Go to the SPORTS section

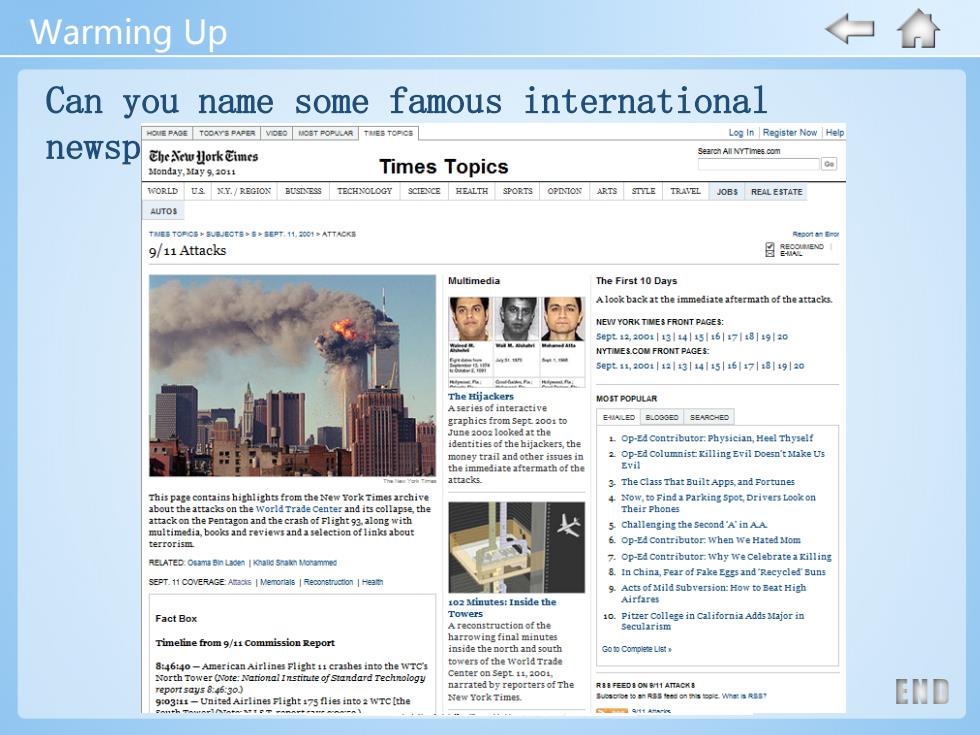pos(518,191)
